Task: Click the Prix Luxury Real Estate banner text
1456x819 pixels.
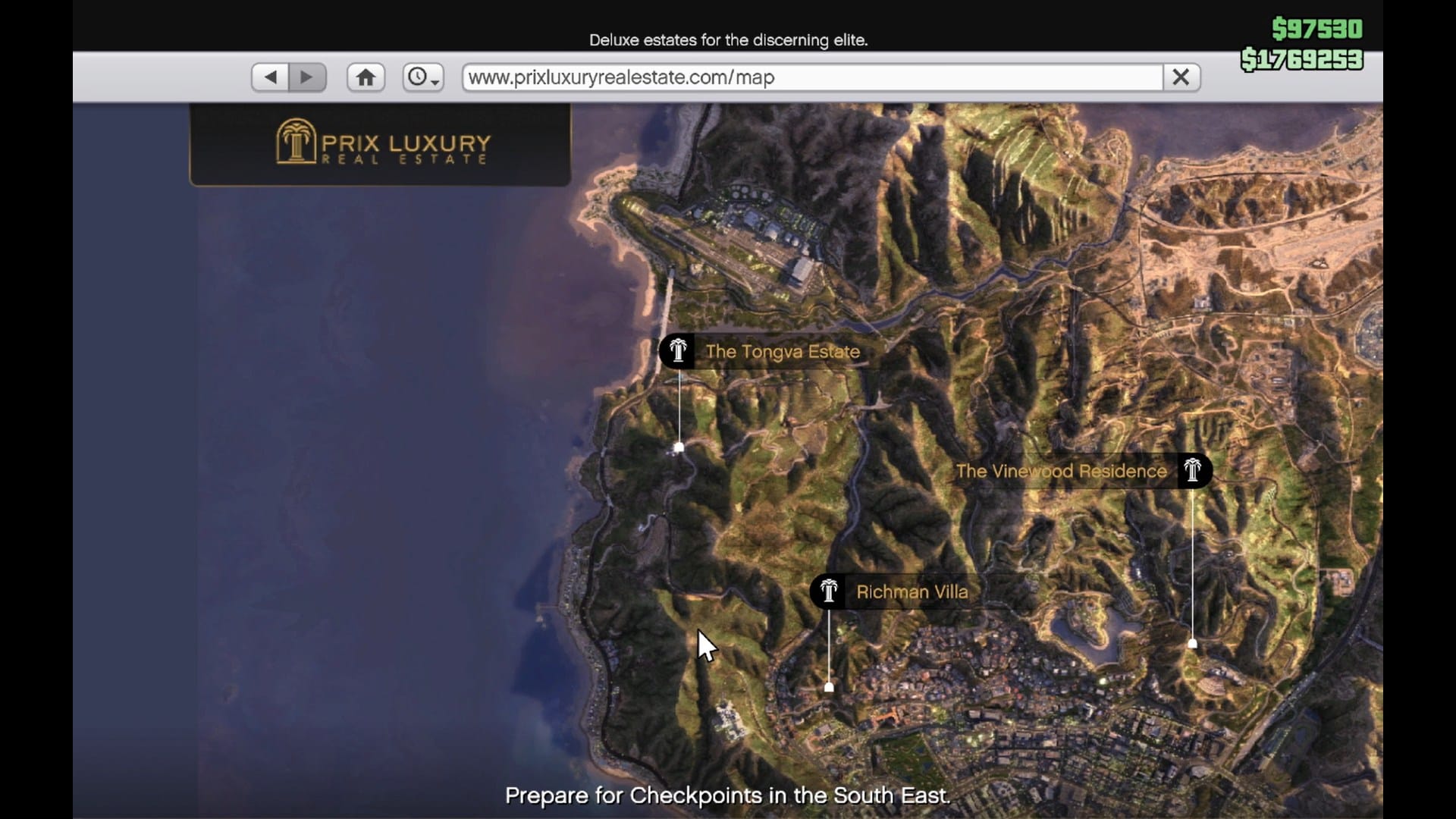Action: click(406, 148)
